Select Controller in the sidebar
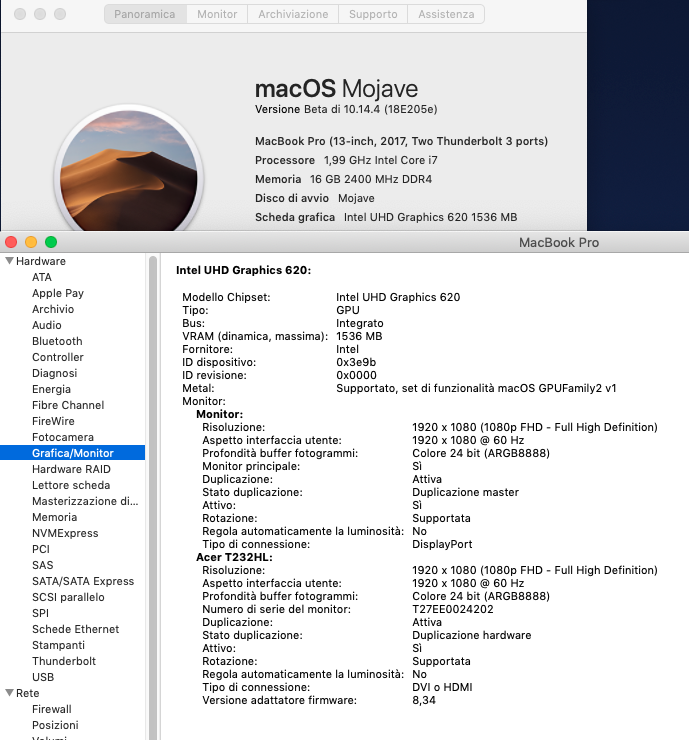The image size is (689, 740). (x=58, y=357)
